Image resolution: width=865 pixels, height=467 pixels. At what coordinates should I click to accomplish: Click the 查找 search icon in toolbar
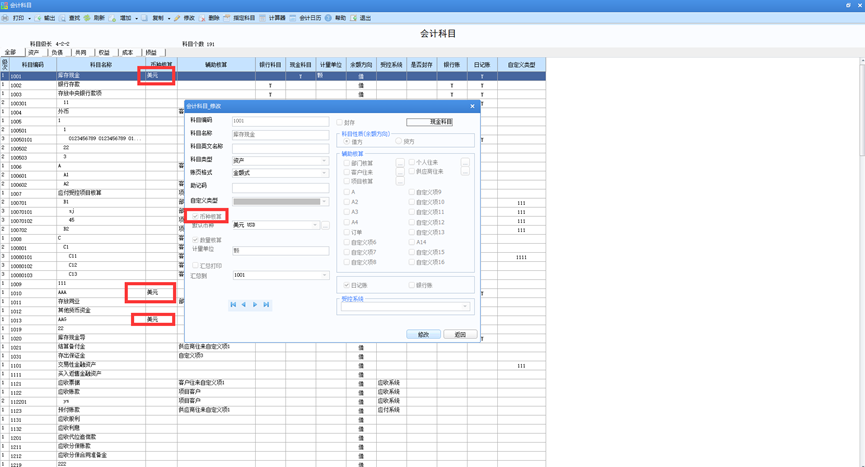62,18
